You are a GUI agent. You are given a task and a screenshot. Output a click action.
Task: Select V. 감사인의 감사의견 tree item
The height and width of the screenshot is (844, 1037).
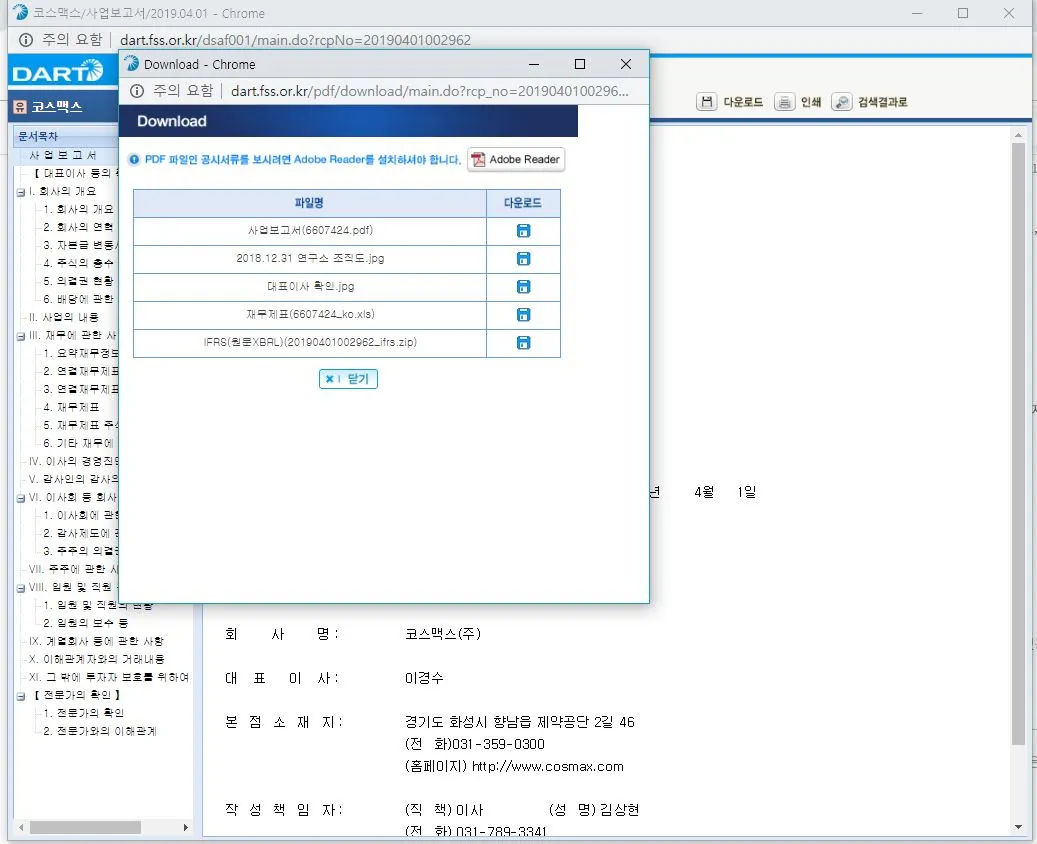tap(73, 479)
